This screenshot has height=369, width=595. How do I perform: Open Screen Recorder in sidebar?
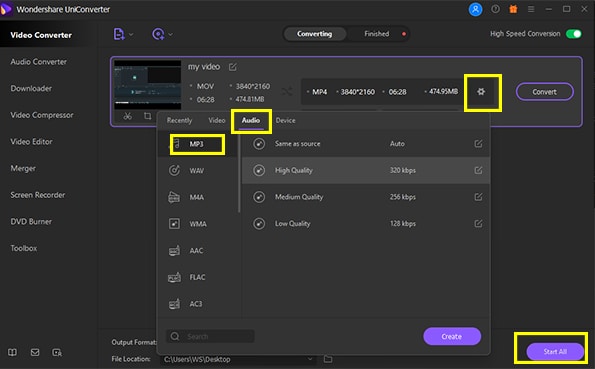(x=38, y=195)
